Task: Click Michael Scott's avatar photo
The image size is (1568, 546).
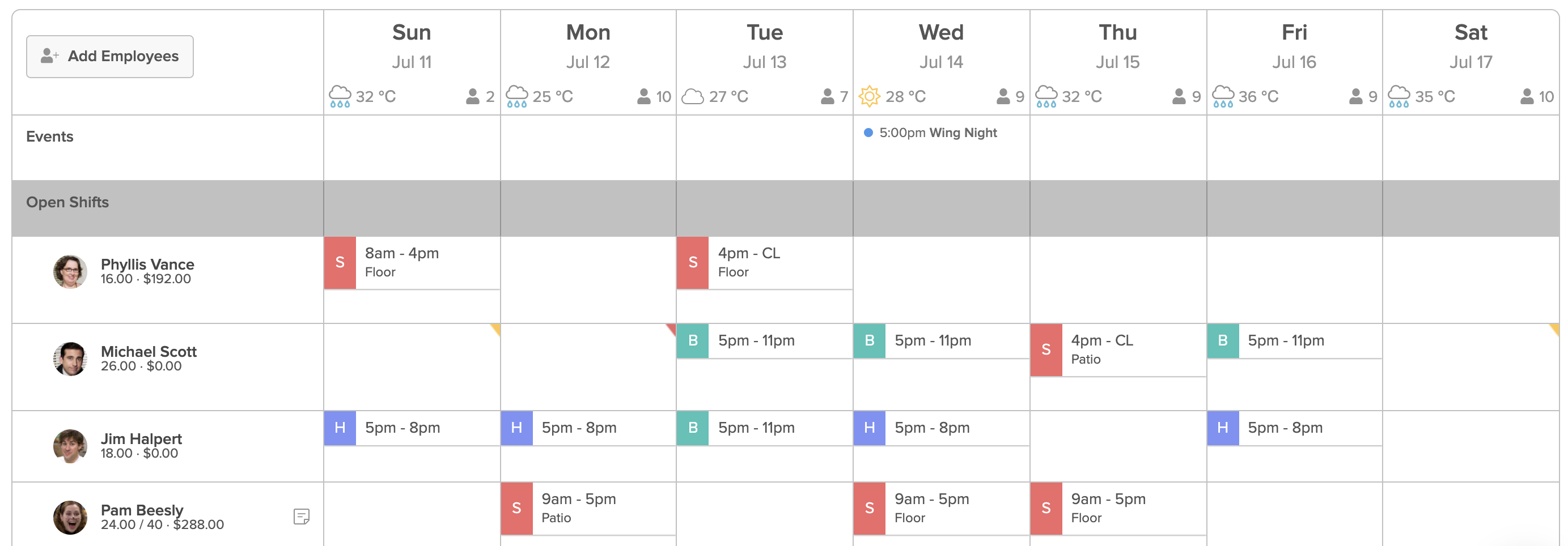Action: point(70,359)
